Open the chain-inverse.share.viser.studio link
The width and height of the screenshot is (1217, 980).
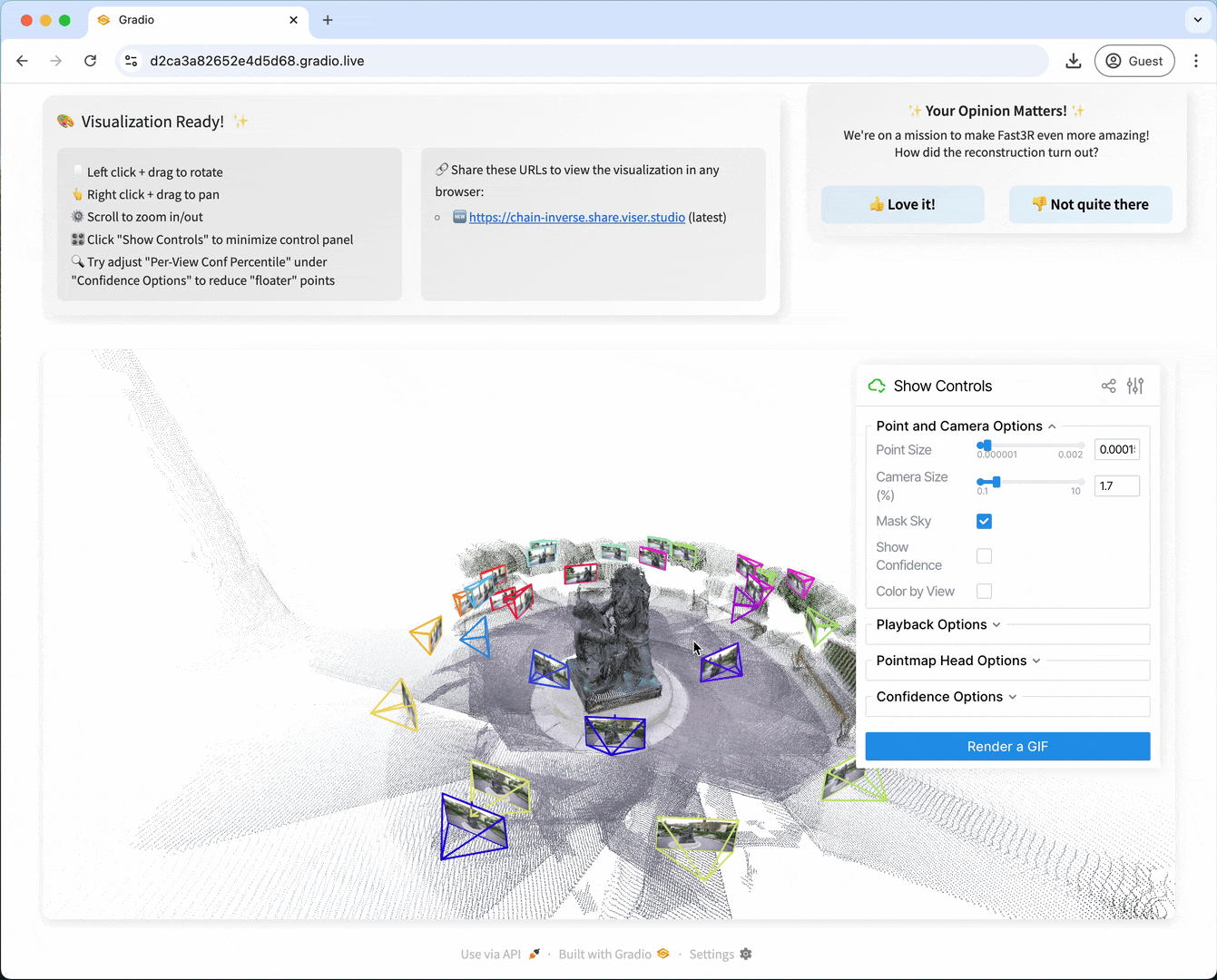pos(577,217)
